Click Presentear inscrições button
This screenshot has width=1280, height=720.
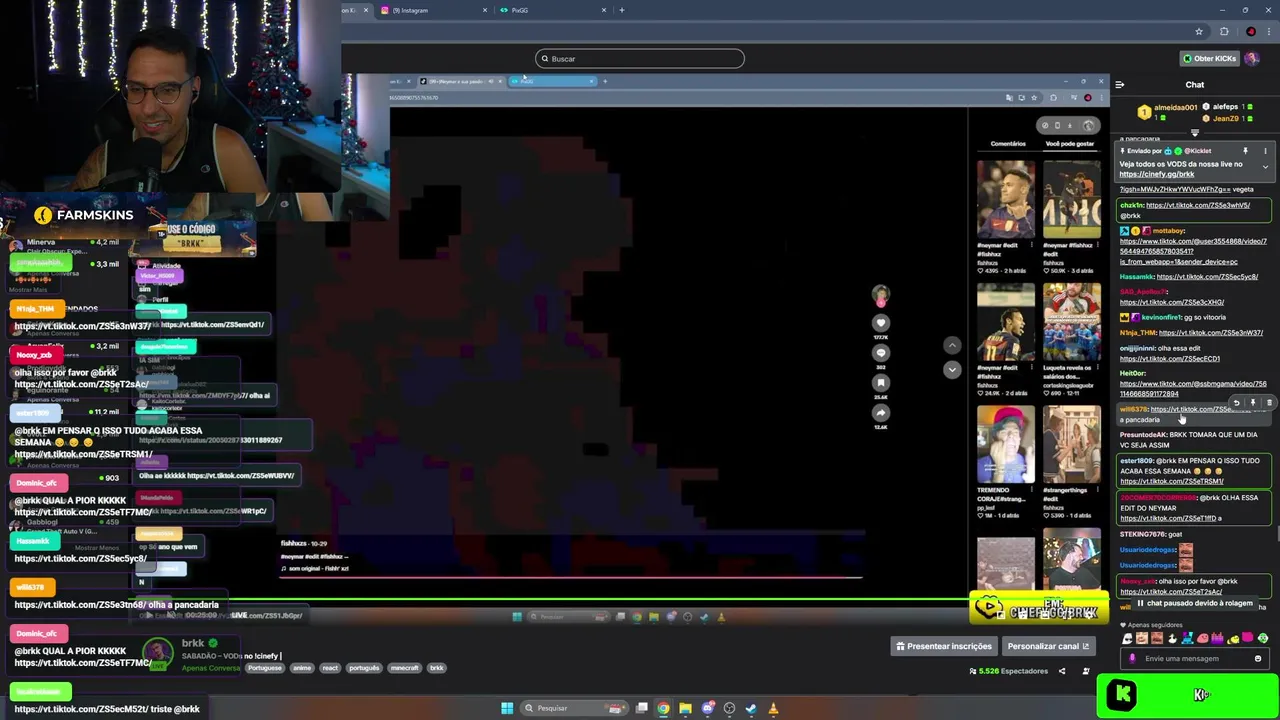tap(944, 646)
